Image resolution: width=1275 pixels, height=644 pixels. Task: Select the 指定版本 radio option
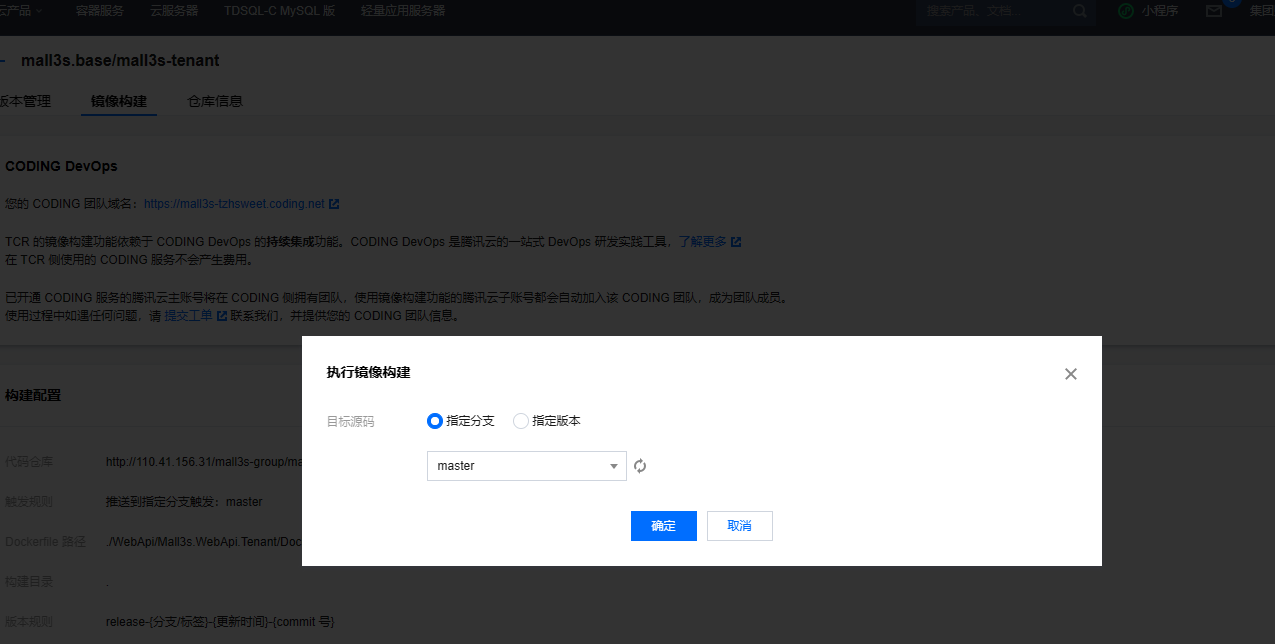pos(520,421)
